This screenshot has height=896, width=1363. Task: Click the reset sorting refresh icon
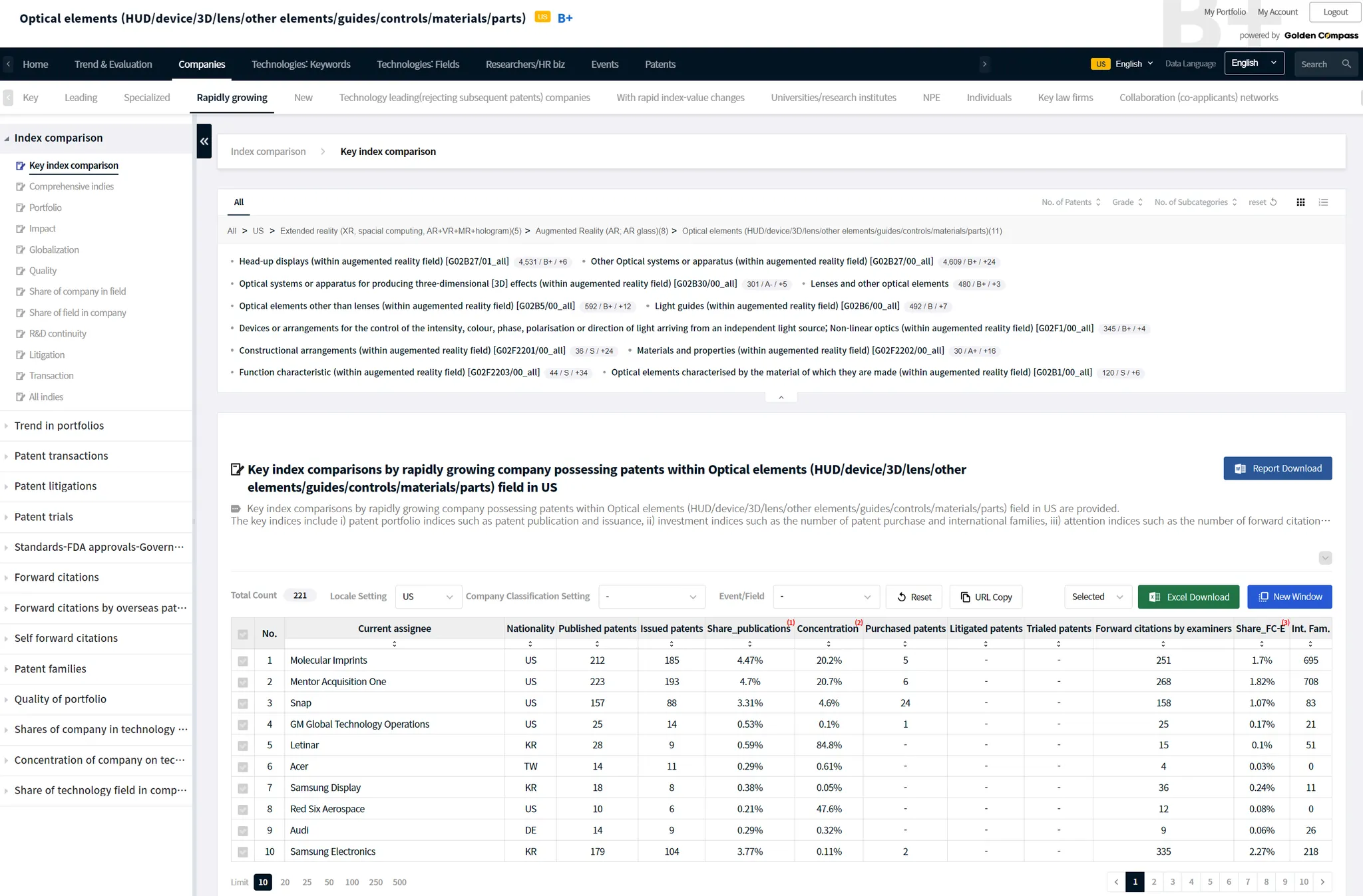click(1273, 202)
